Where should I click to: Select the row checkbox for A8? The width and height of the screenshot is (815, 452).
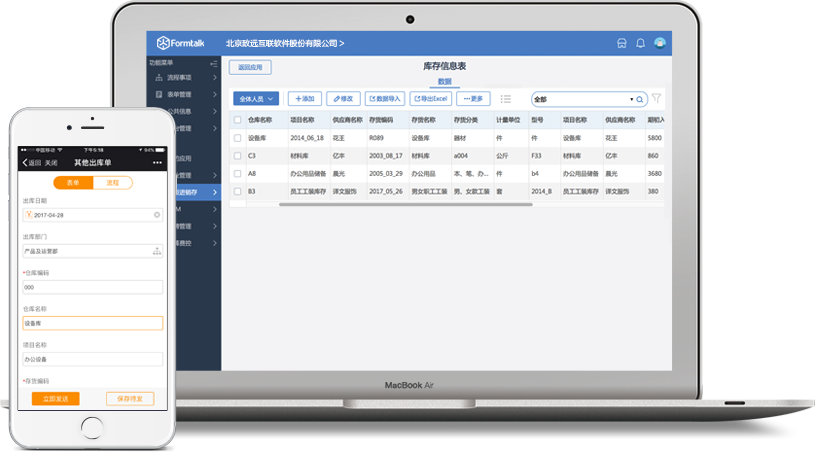click(238, 174)
